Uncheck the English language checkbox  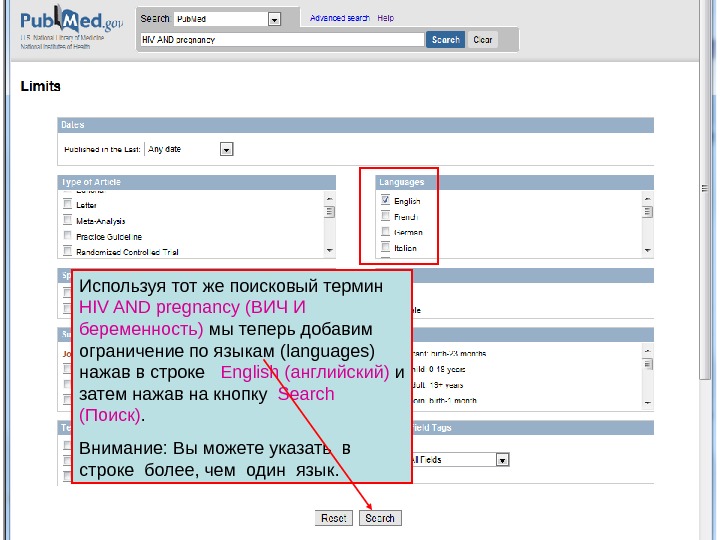click(x=385, y=200)
